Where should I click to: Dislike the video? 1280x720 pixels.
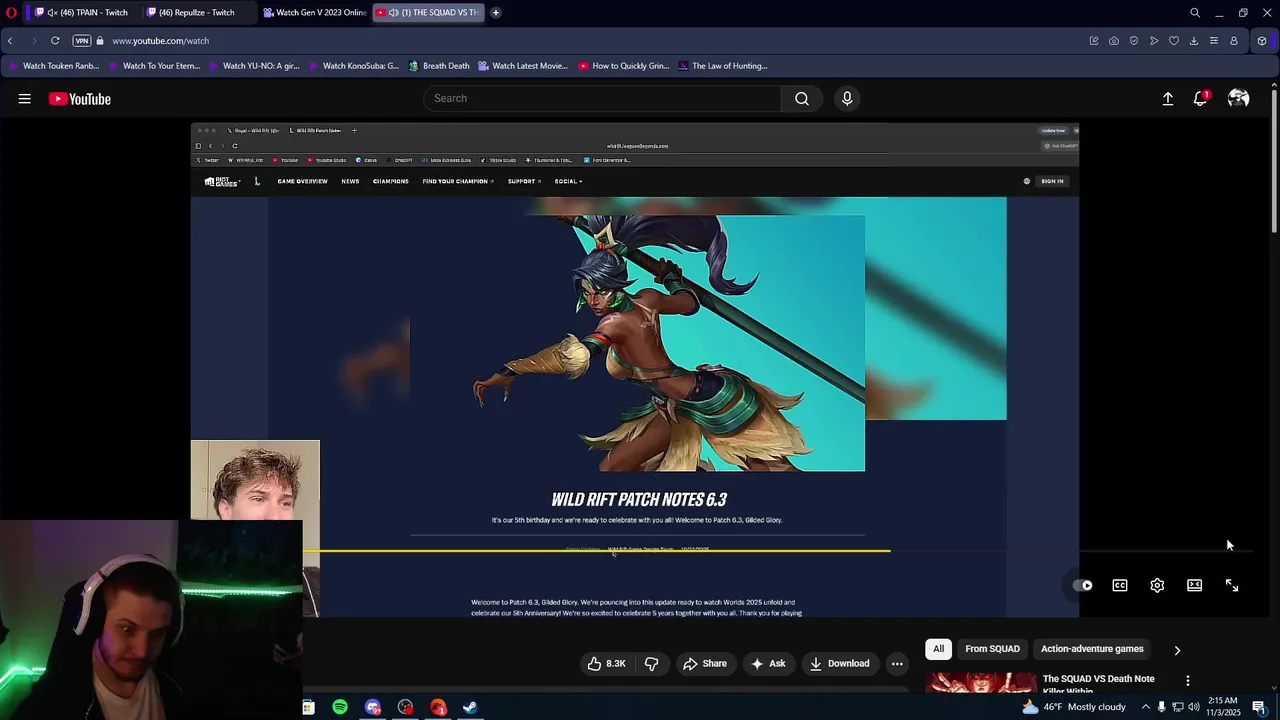click(651, 663)
